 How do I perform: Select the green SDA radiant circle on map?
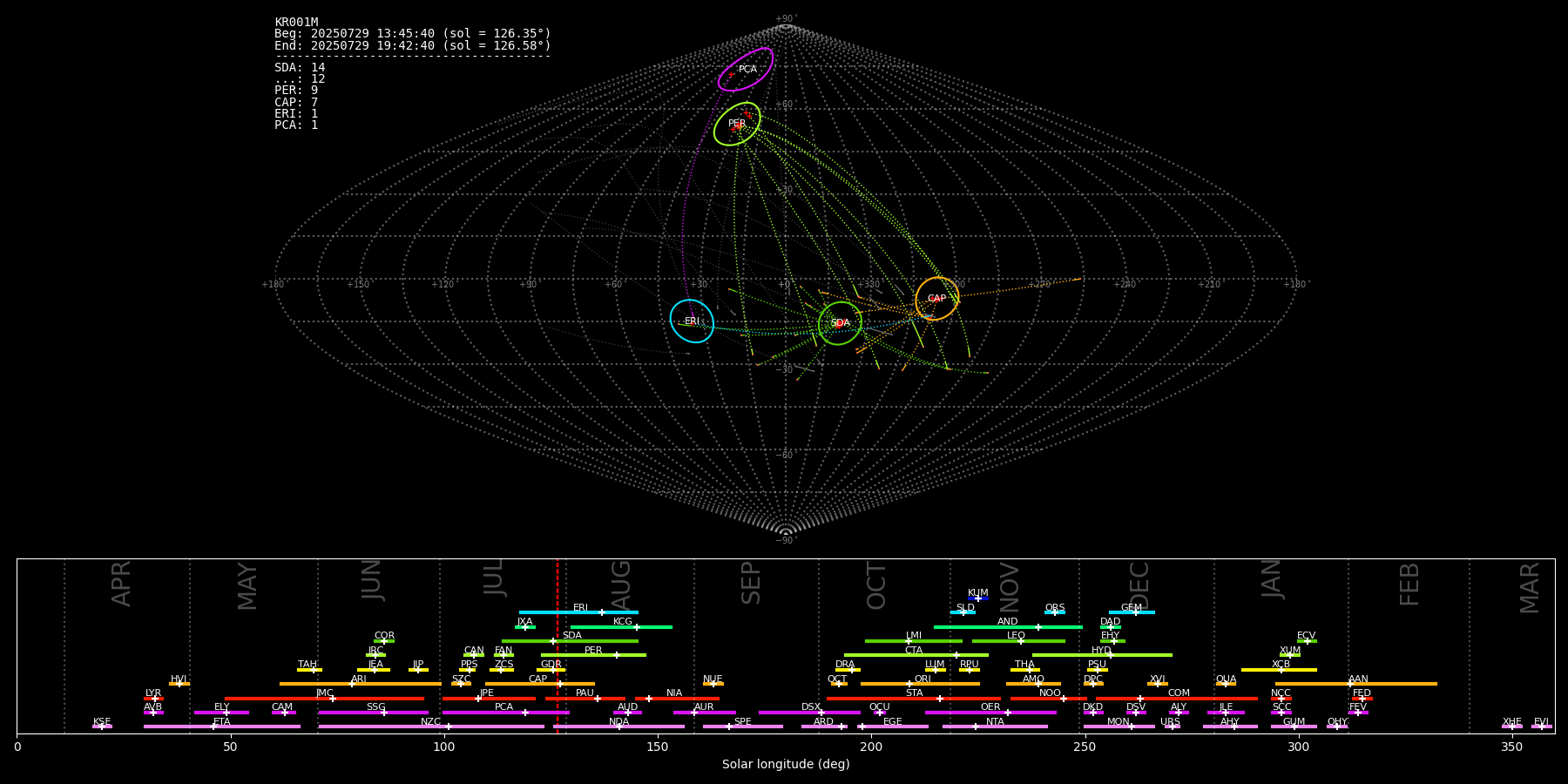tap(840, 323)
